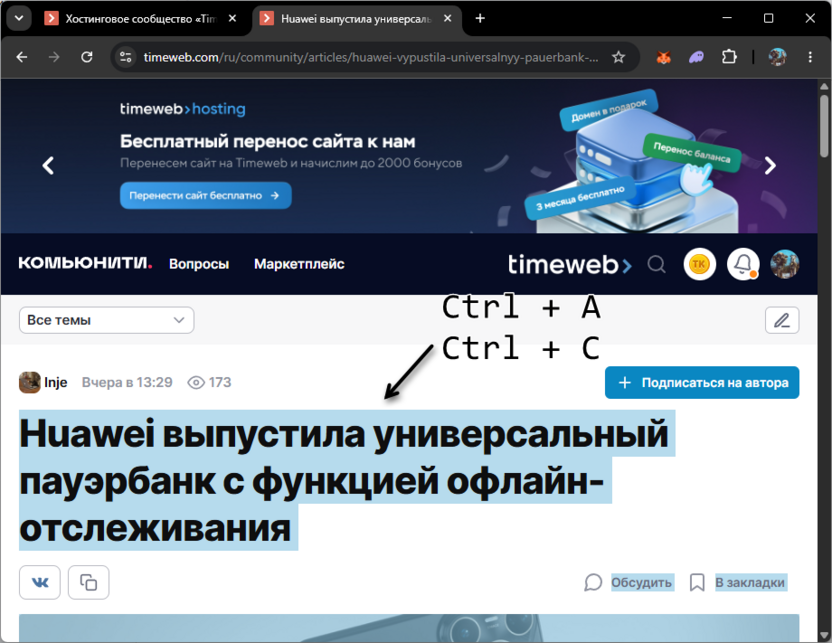Viewport: 832px width, 643px height.
Task: Show next banner slide
Action: (770, 166)
